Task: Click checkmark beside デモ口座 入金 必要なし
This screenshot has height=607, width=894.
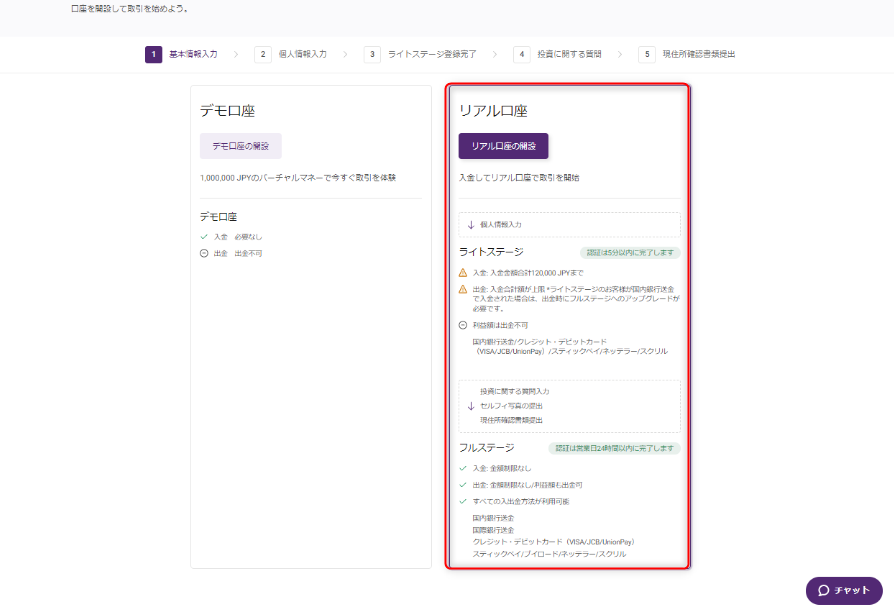Action: click(204, 237)
